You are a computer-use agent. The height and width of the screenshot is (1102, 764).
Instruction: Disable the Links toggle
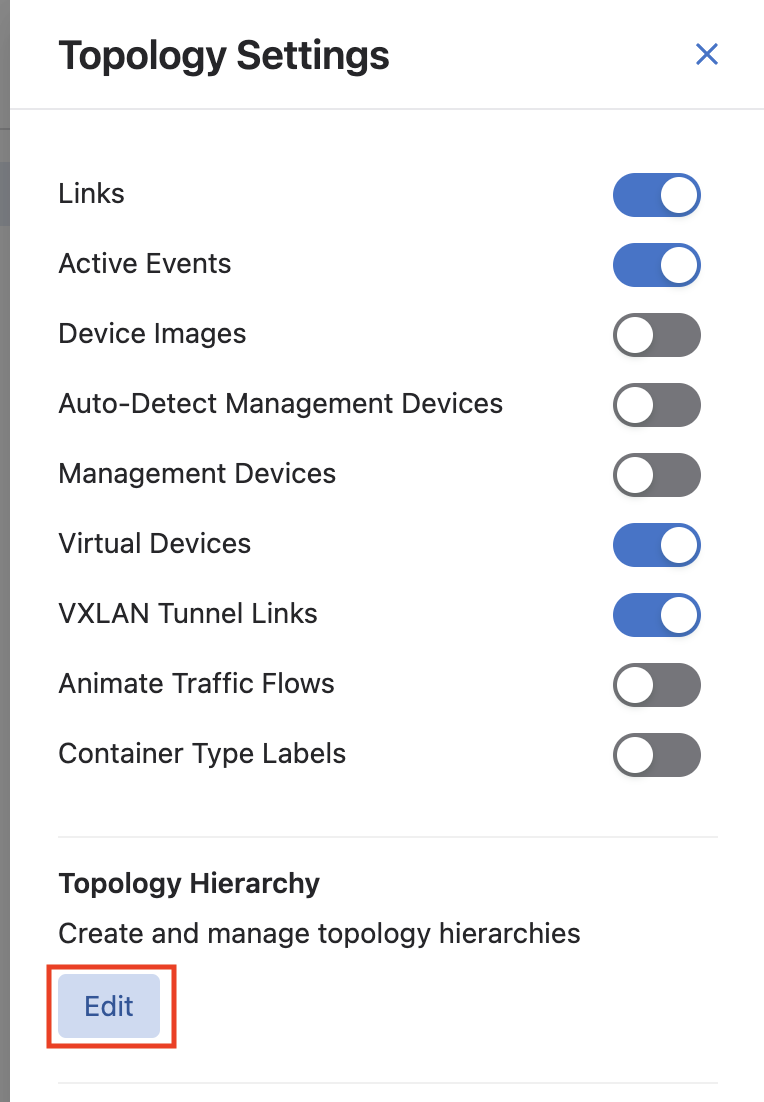point(656,195)
